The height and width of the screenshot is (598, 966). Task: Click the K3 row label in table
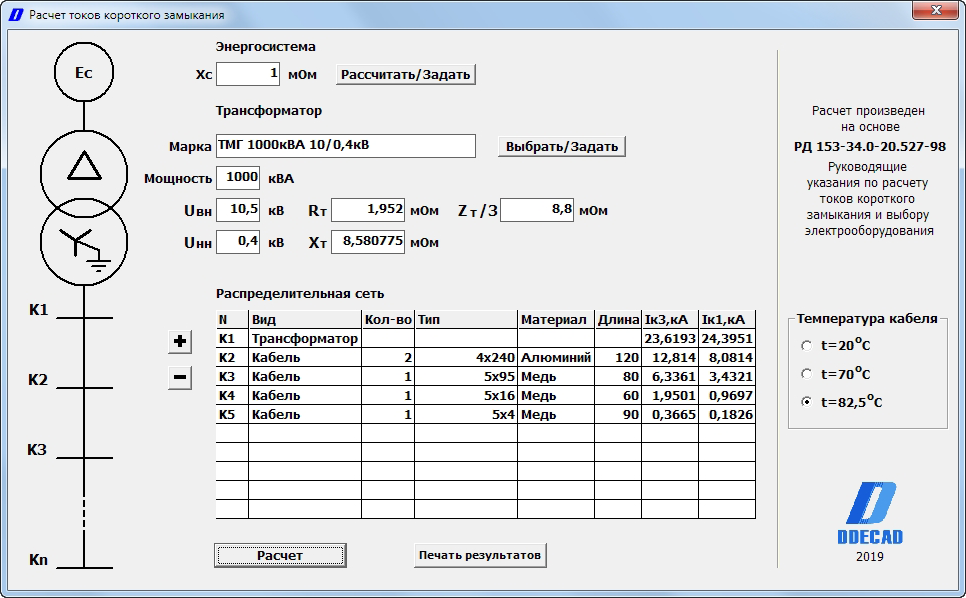pos(232,376)
